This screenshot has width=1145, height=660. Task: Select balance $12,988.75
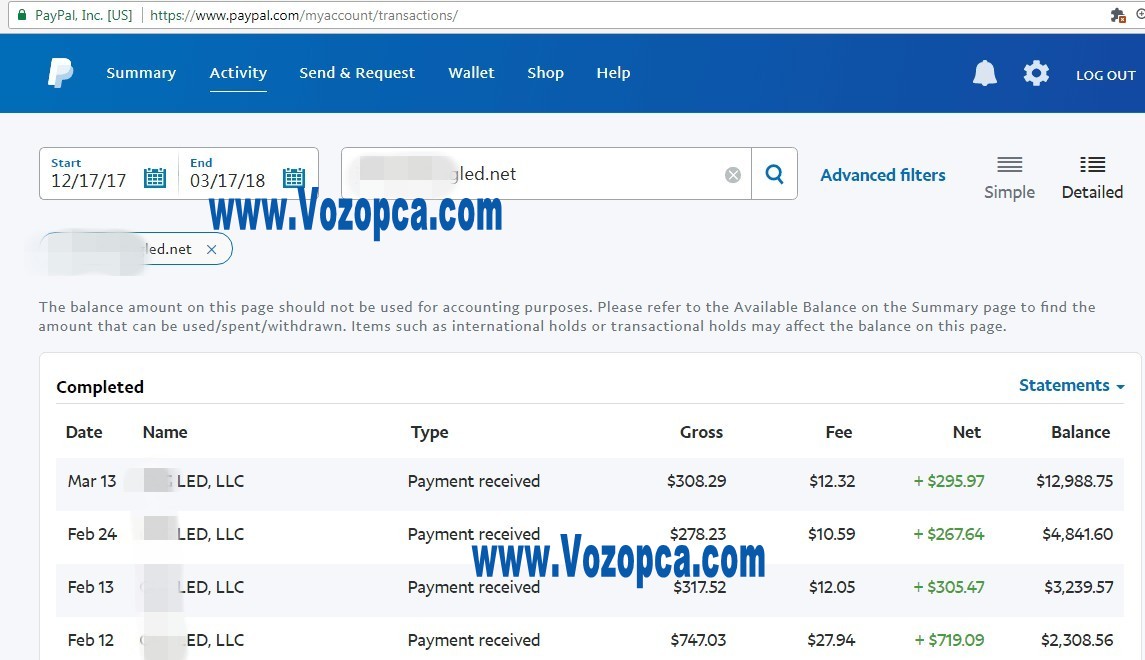[x=1074, y=482]
